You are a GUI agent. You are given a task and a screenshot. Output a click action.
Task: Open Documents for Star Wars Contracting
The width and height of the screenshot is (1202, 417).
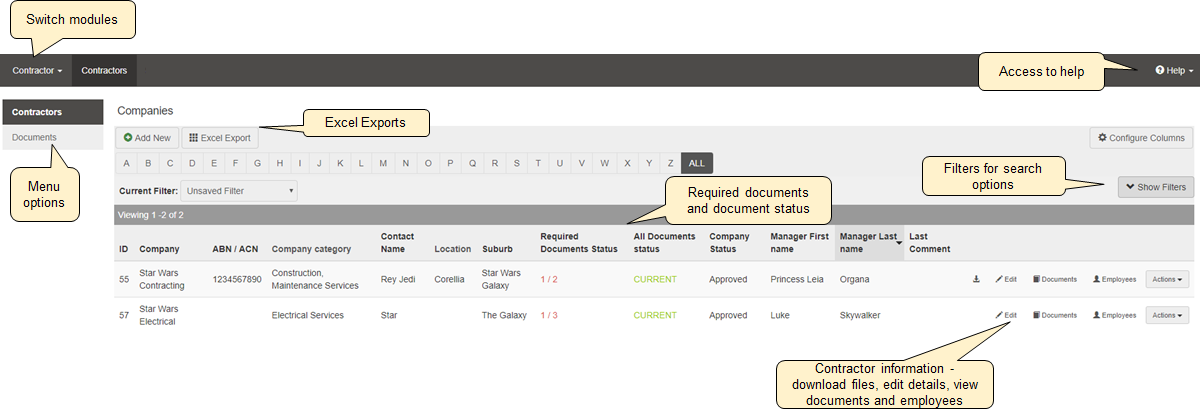coord(1054,279)
